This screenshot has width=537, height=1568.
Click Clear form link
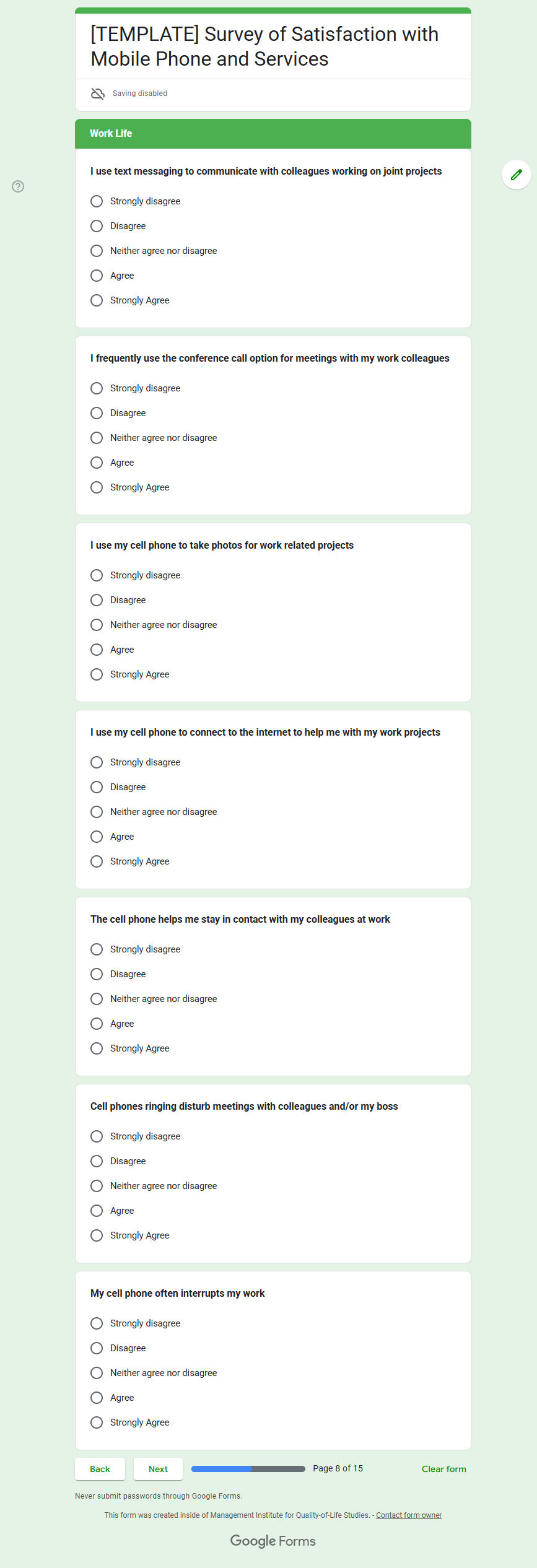pyautogui.click(x=443, y=1469)
